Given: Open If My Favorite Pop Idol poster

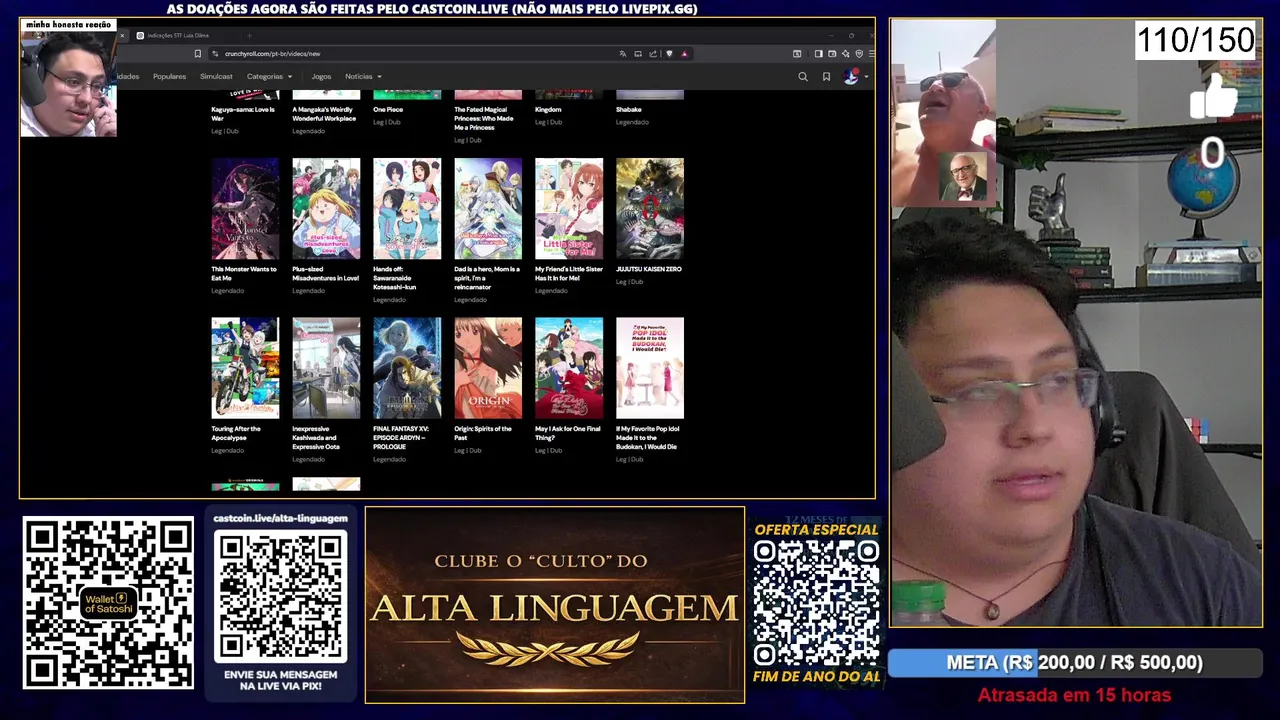Looking at the screenshot, I should click(x=650, y=368).
